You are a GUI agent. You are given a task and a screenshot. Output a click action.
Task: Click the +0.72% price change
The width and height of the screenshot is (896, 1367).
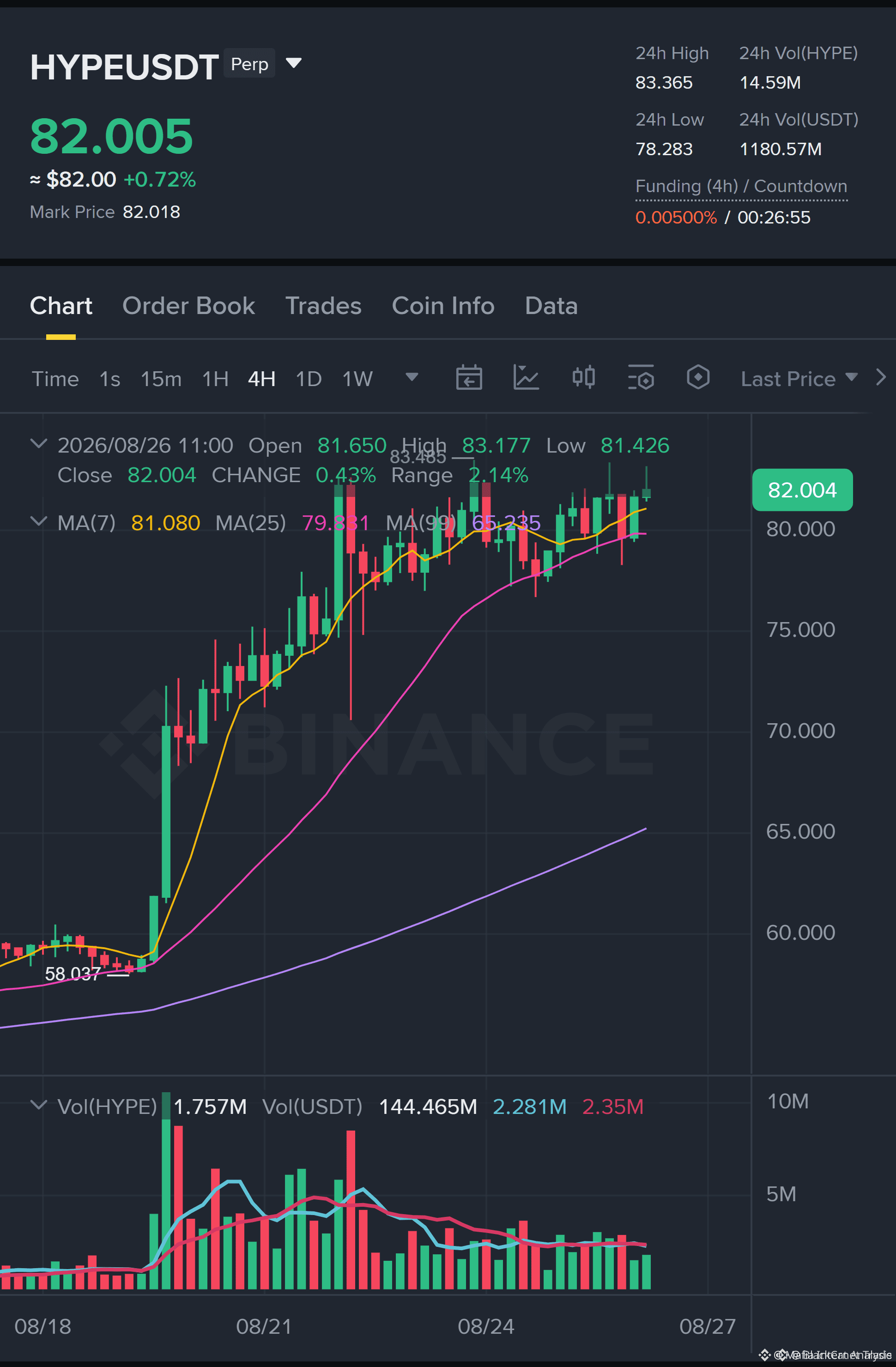(x=160, y=180)
